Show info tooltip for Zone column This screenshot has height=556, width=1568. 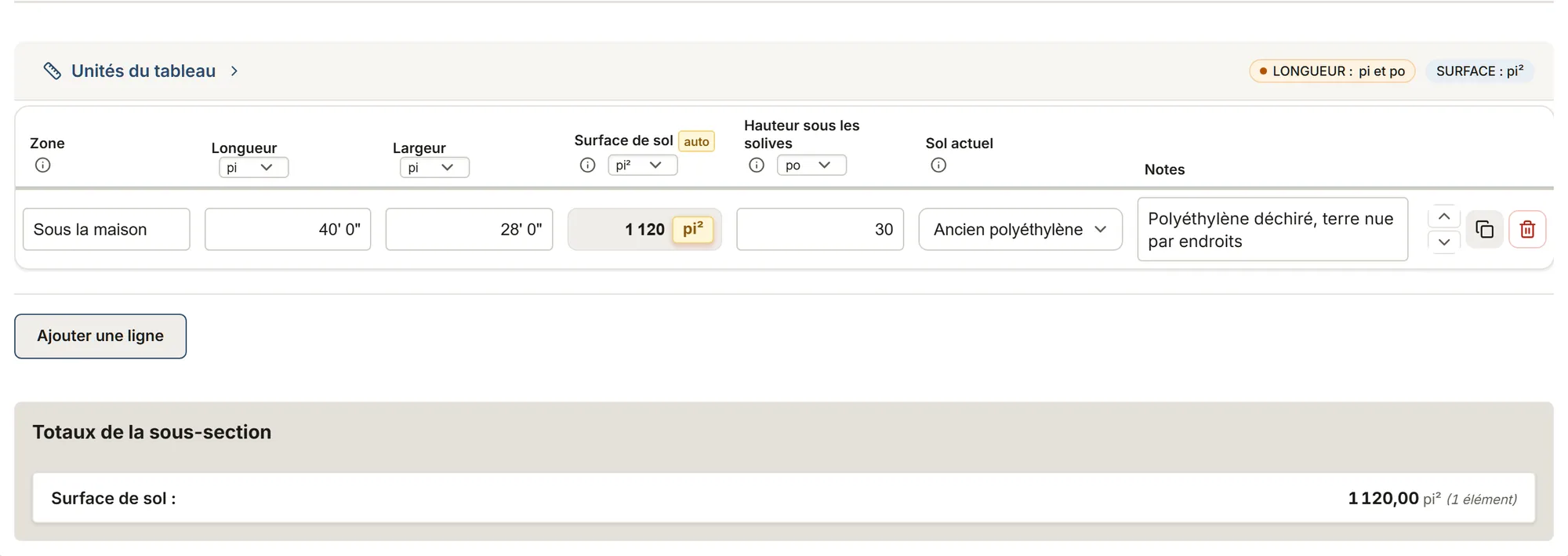(43, 165)
